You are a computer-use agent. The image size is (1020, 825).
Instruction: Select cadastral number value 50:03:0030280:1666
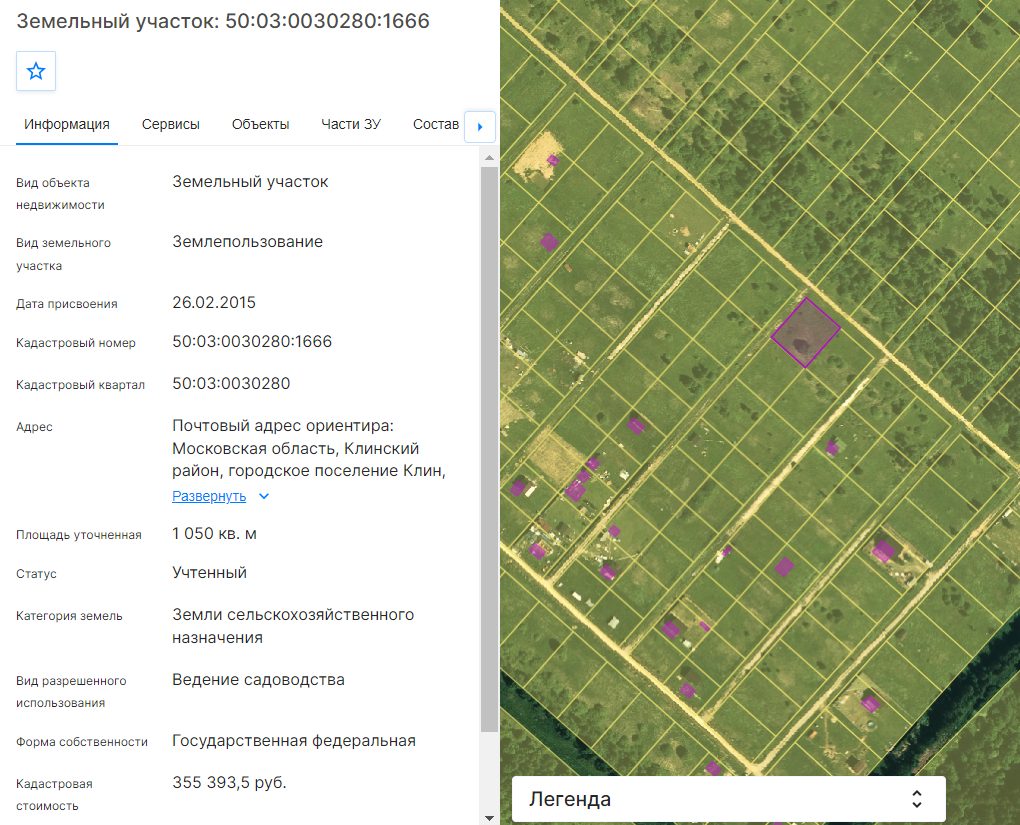(x=252, y=342)
